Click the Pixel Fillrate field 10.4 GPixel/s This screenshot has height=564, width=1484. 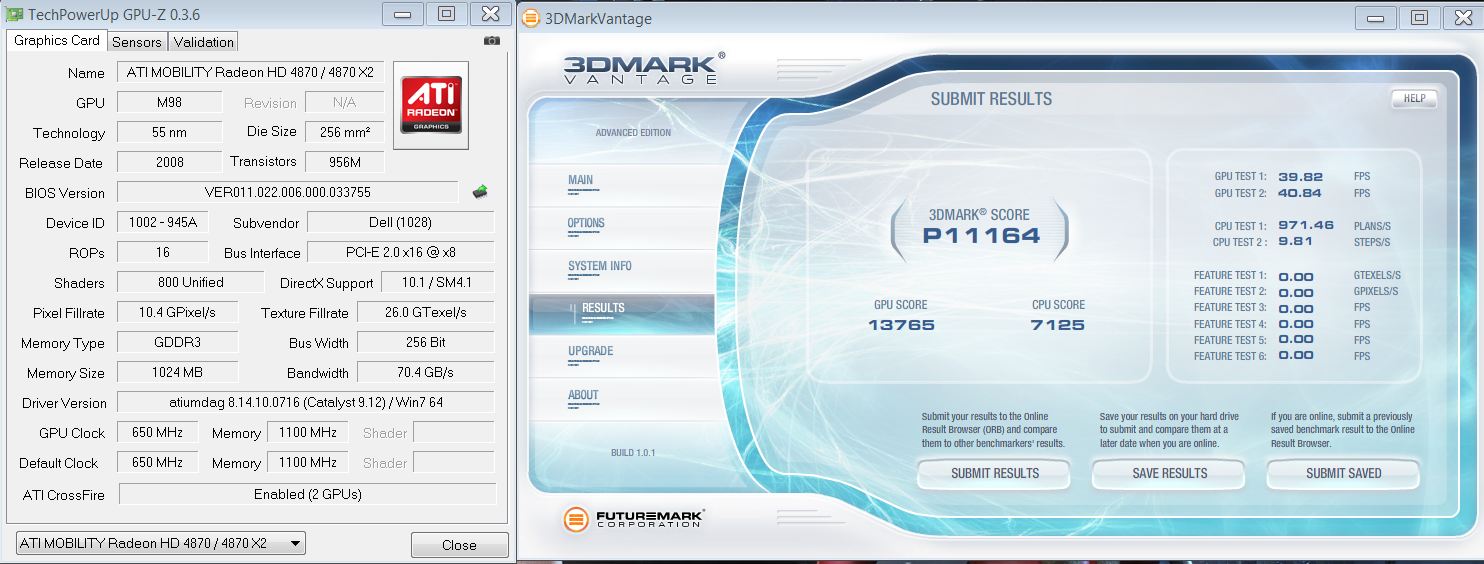coord(178,312)
